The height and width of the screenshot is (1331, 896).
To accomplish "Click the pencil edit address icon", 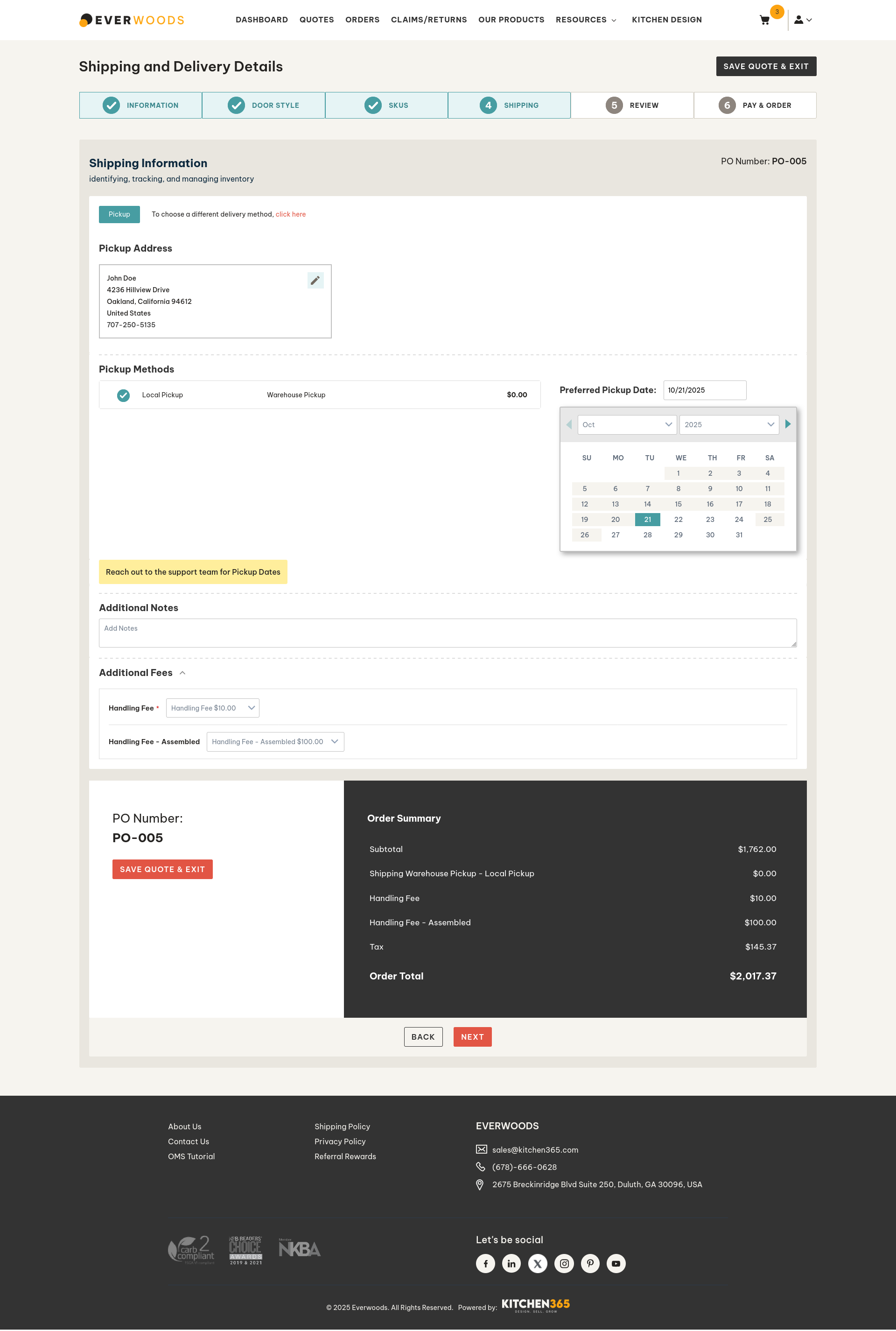I will pos(315,280).
